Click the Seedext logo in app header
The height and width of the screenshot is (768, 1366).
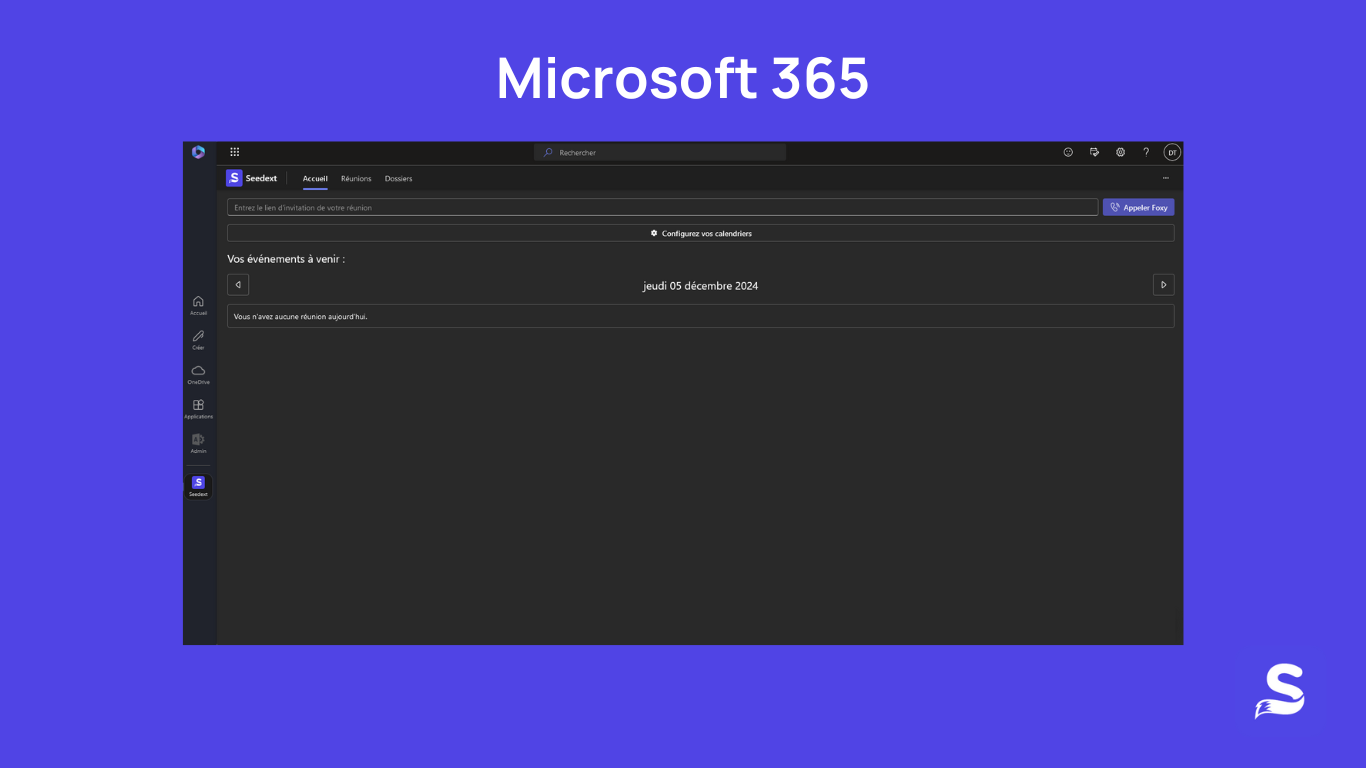coord(234,178)
